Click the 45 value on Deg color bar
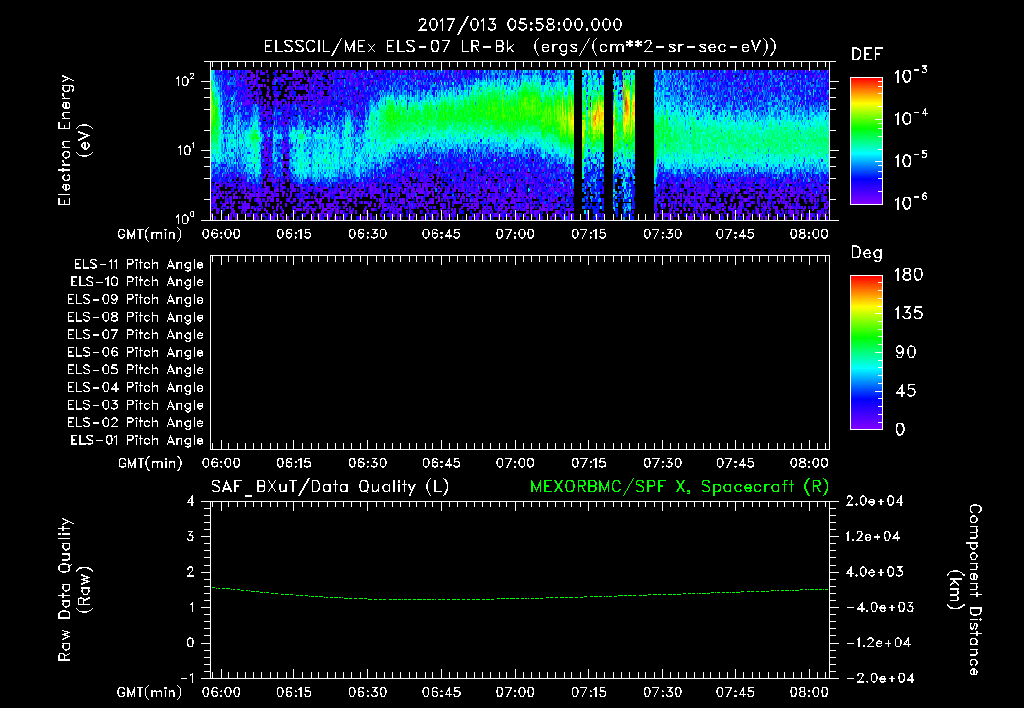1024x708 pixels. click(906, 391)
